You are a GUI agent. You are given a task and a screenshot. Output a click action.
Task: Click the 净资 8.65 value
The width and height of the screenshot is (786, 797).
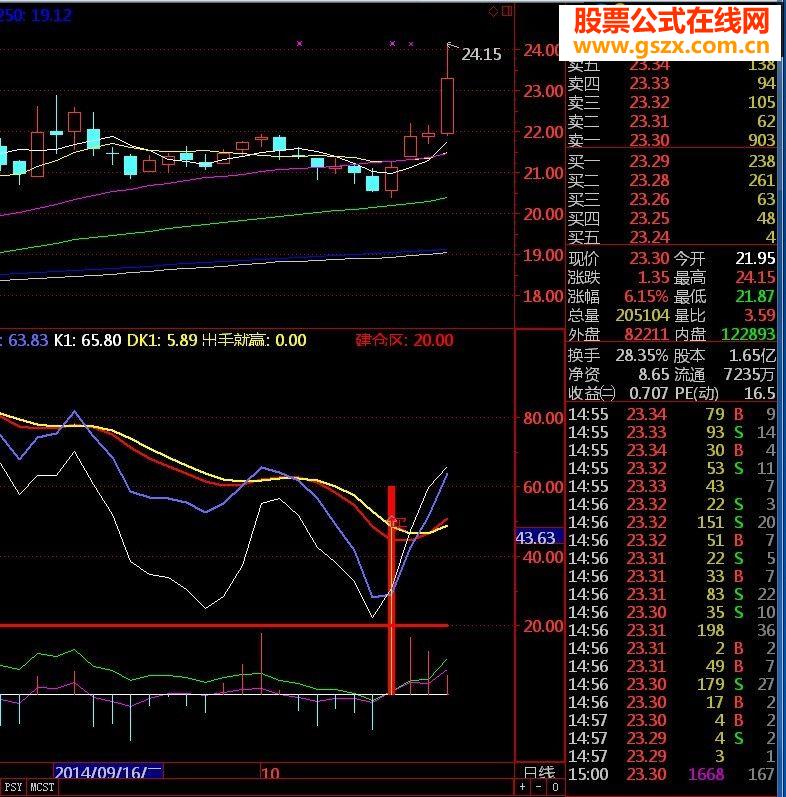[x=654, y=374]
